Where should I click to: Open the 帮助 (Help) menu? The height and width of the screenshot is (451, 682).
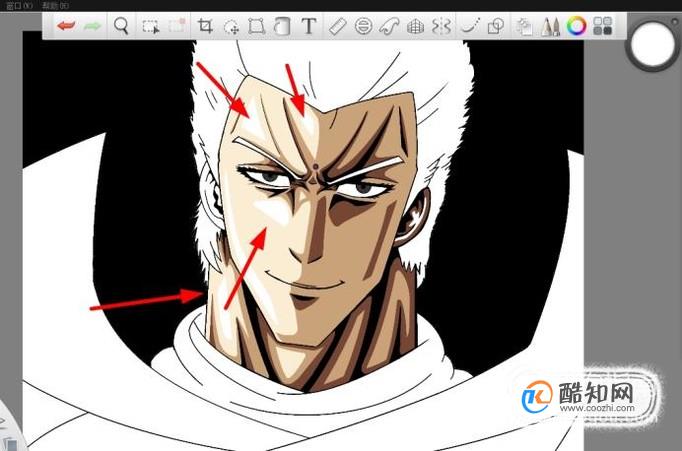coord(55,6)
